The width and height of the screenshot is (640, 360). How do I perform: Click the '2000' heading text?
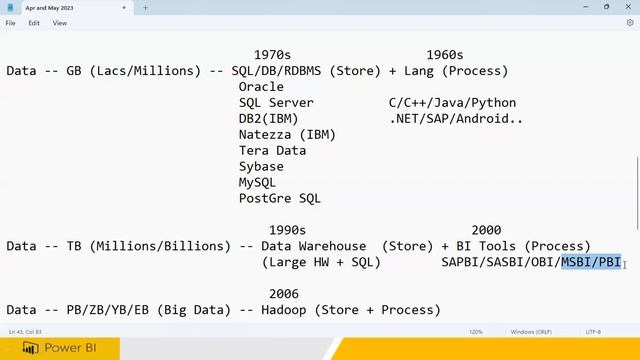(x=487, y=231)
